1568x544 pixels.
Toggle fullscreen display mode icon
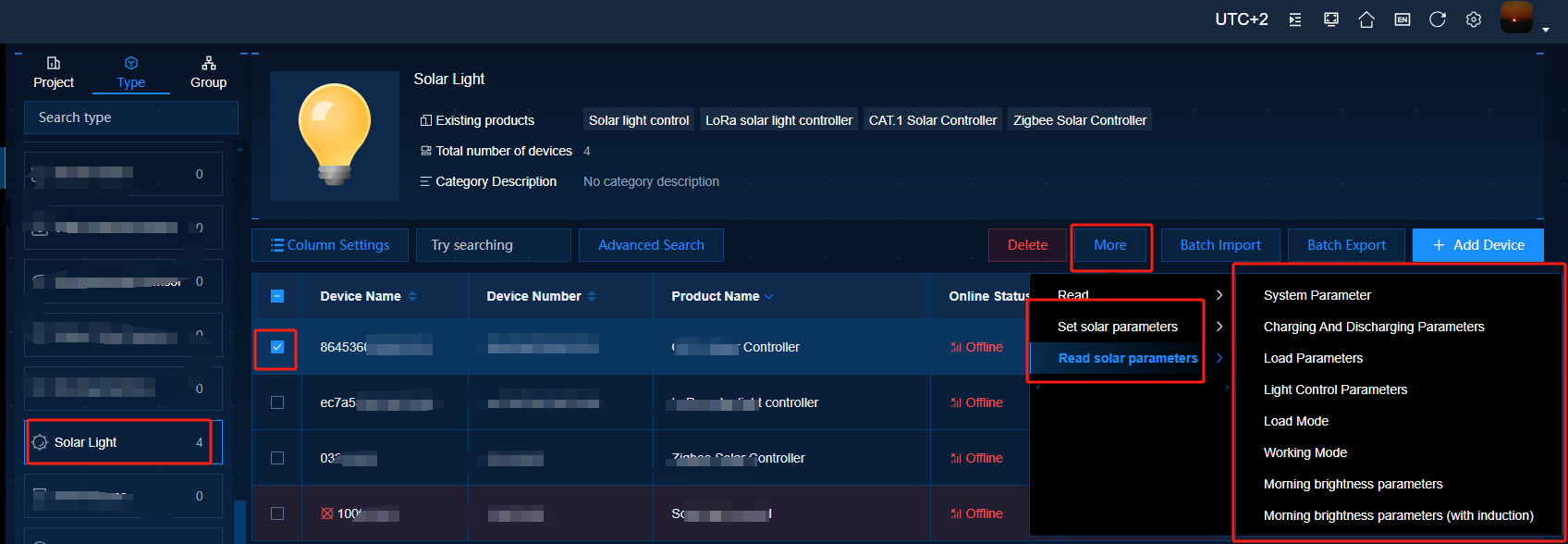(1331, 19)
